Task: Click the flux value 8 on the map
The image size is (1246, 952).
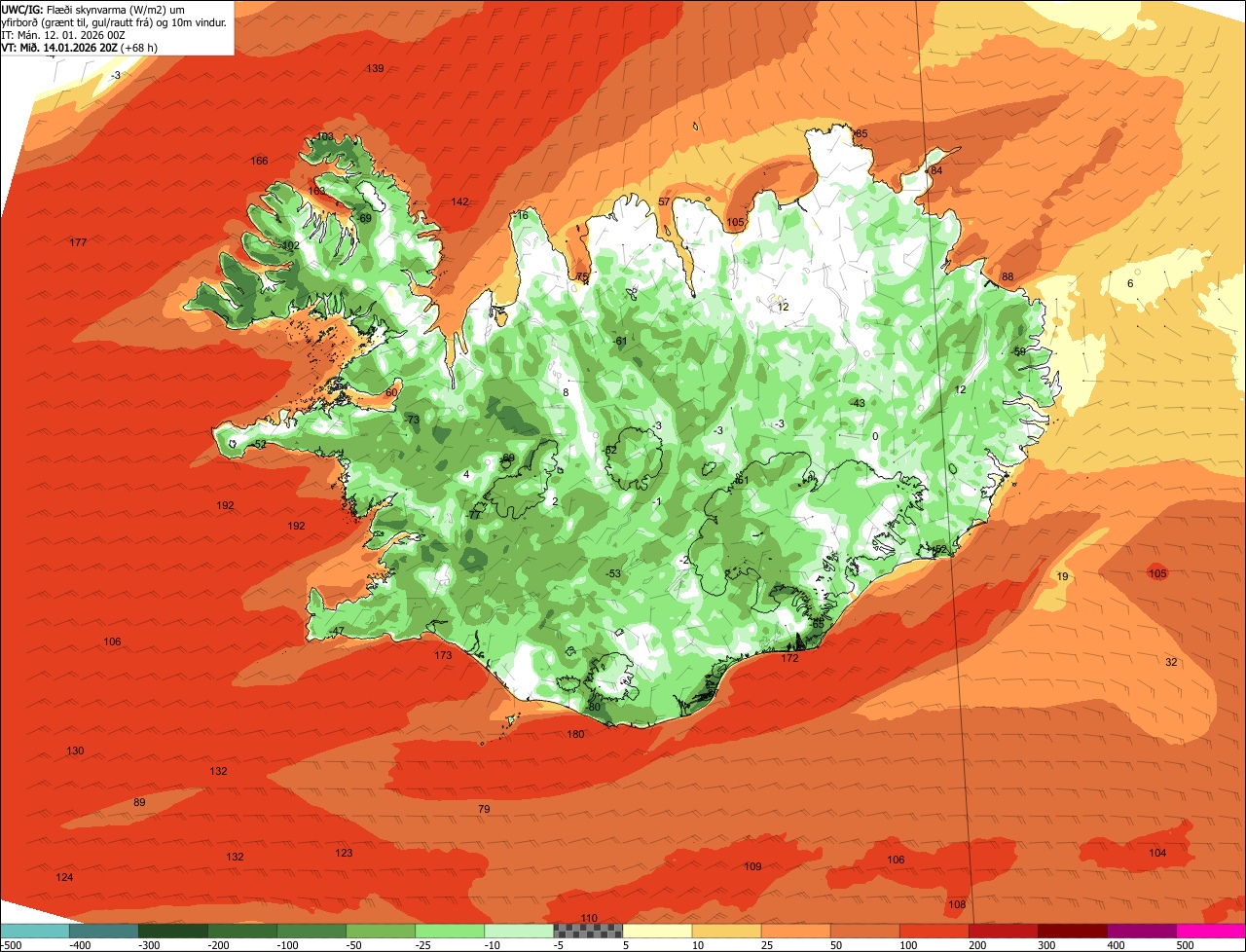Action: coord(566,392)
